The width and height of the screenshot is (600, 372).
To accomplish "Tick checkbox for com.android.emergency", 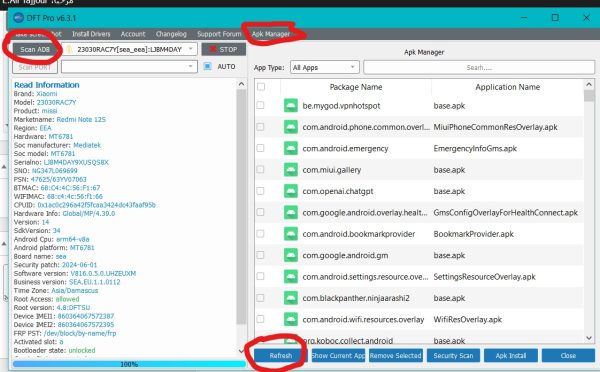I will click(261, 148).
